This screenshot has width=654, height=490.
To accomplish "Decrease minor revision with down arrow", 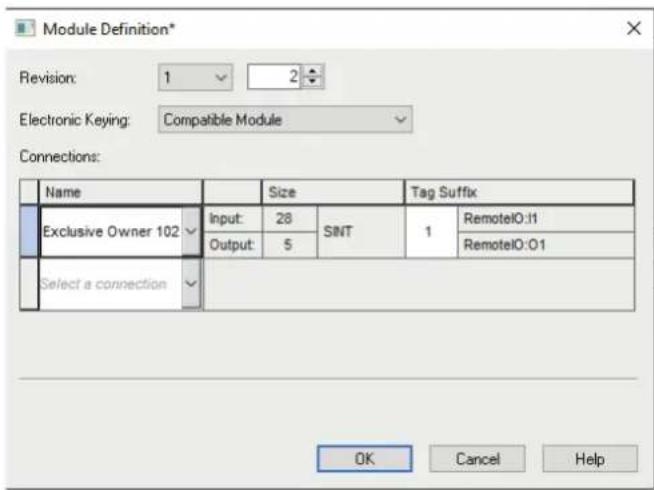I will pos(312,82).
